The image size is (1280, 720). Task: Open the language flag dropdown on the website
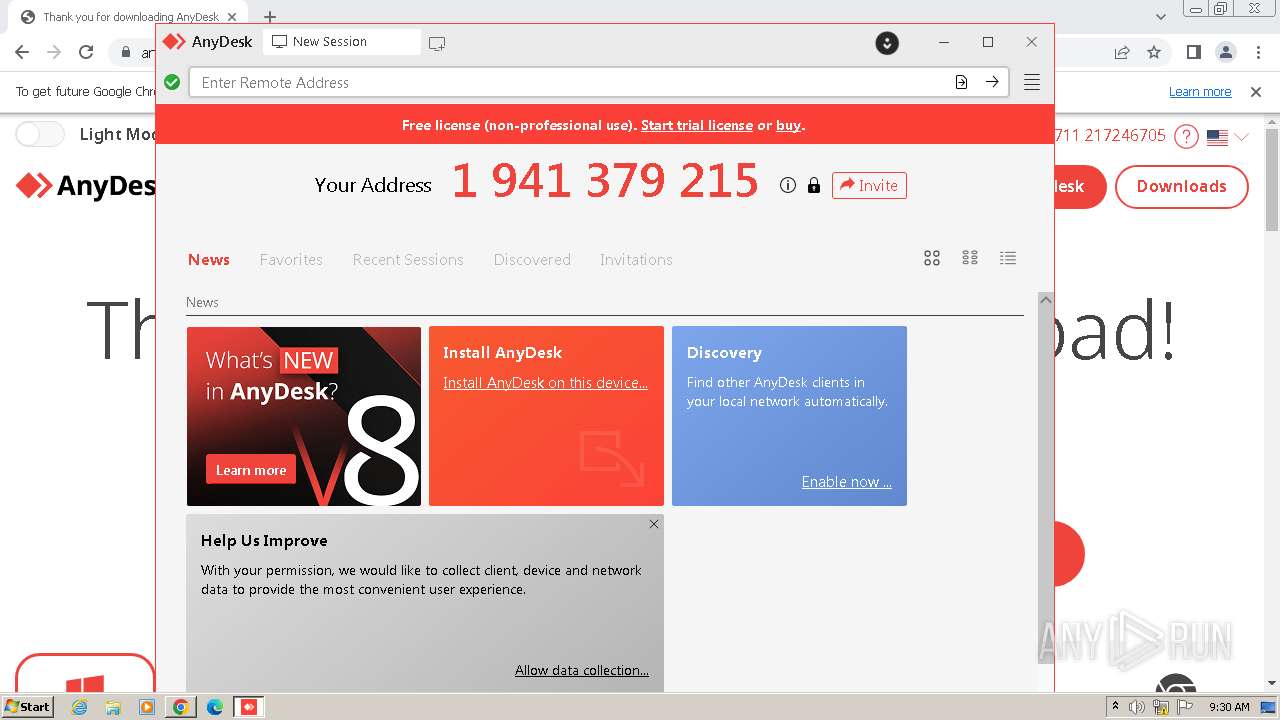(1228, 137)
